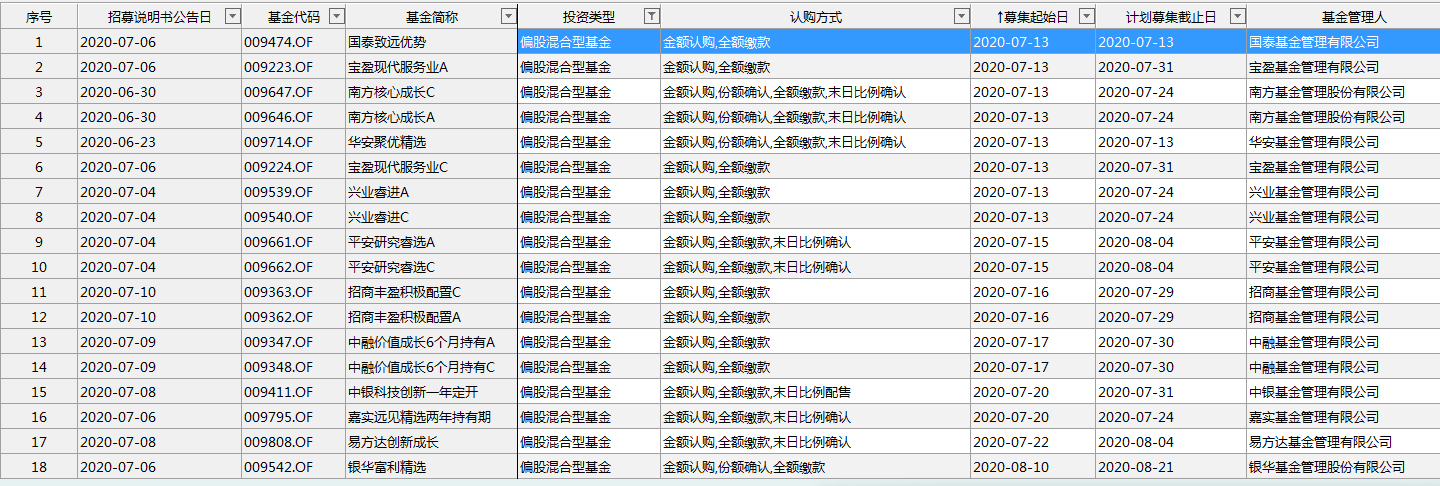Image resolution: width=1440 pixels, height=486 pixels.
Task: Click manager 银华基金管理股份有限公司
Action: point(1327,467)
